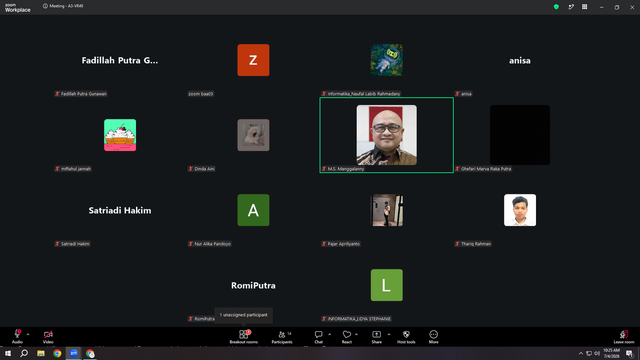
Task: Open the Participants list
Action: [x=282, y=337]
